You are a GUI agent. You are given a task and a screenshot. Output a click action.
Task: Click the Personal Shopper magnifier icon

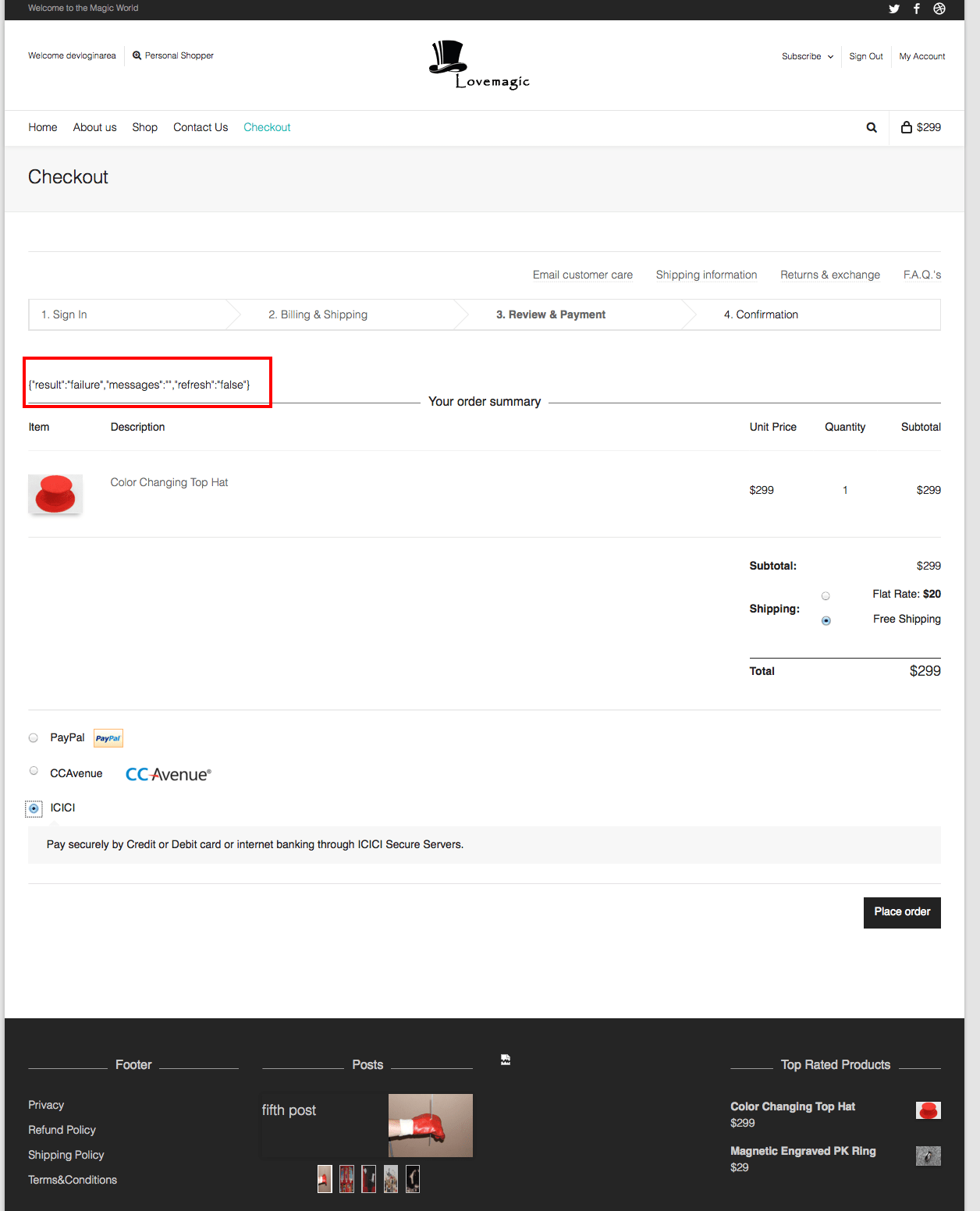pyautogui.click(x=137, y=55)
